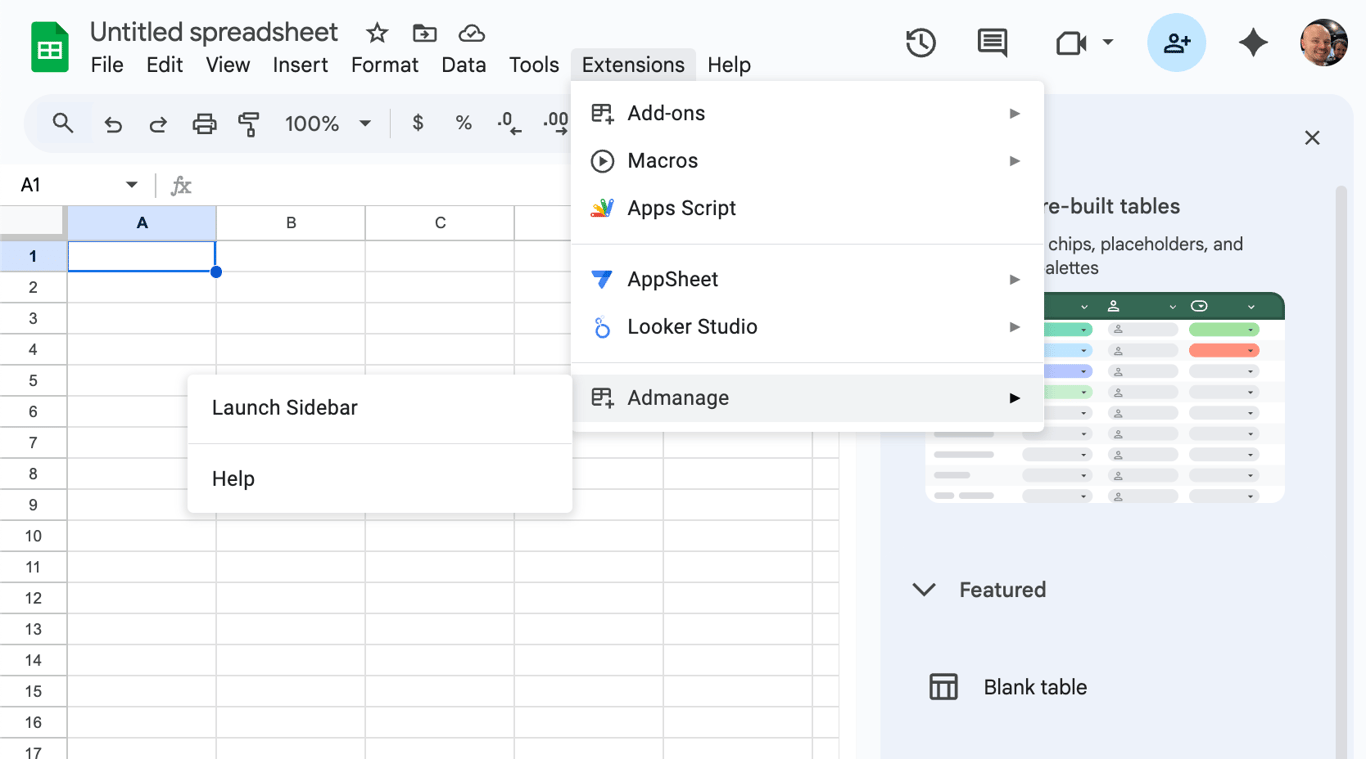
Task: Select row 1 header
Action: click(33, 256)
